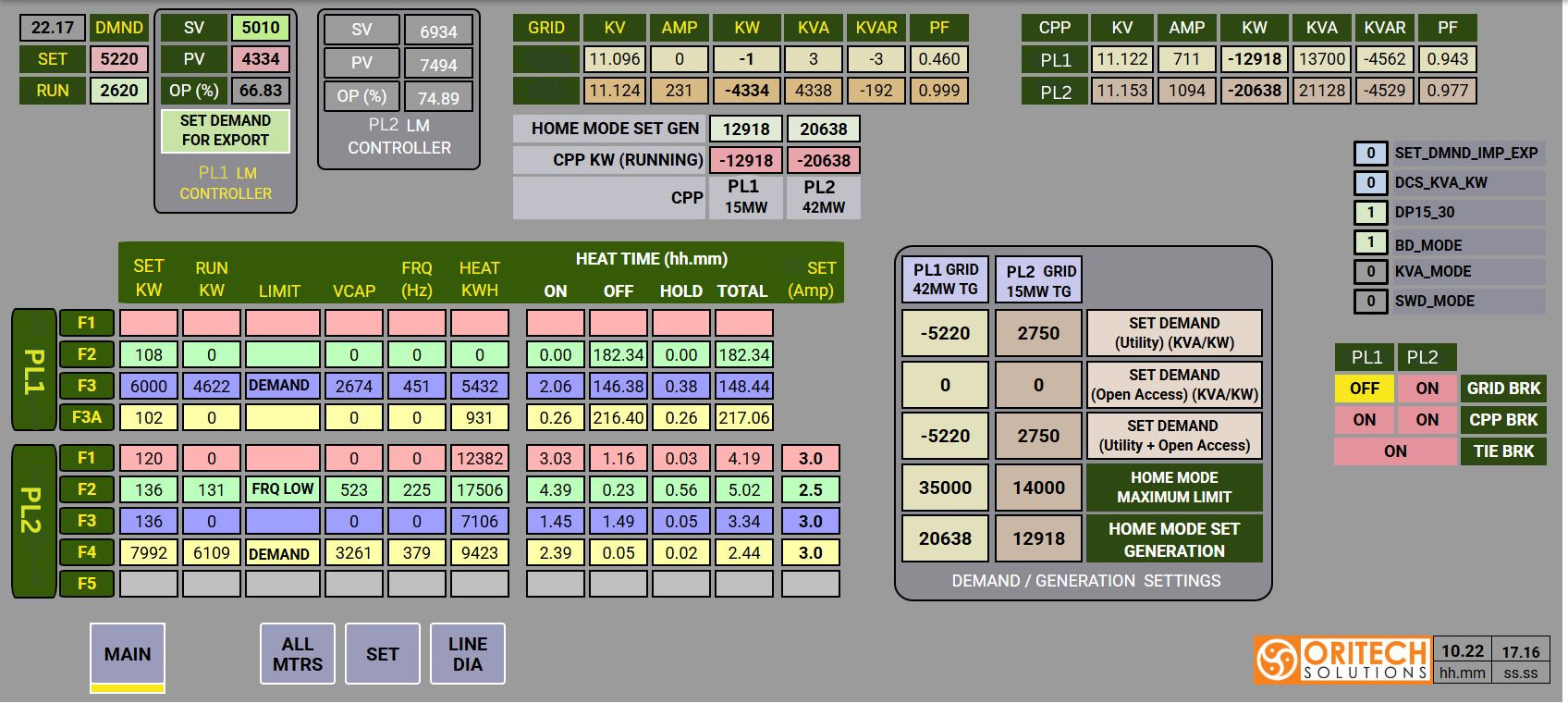Viewport: 1568px width, 704px height.
Task: Select PL2 GRID 15MW TG header
Action: point(1038,281)
